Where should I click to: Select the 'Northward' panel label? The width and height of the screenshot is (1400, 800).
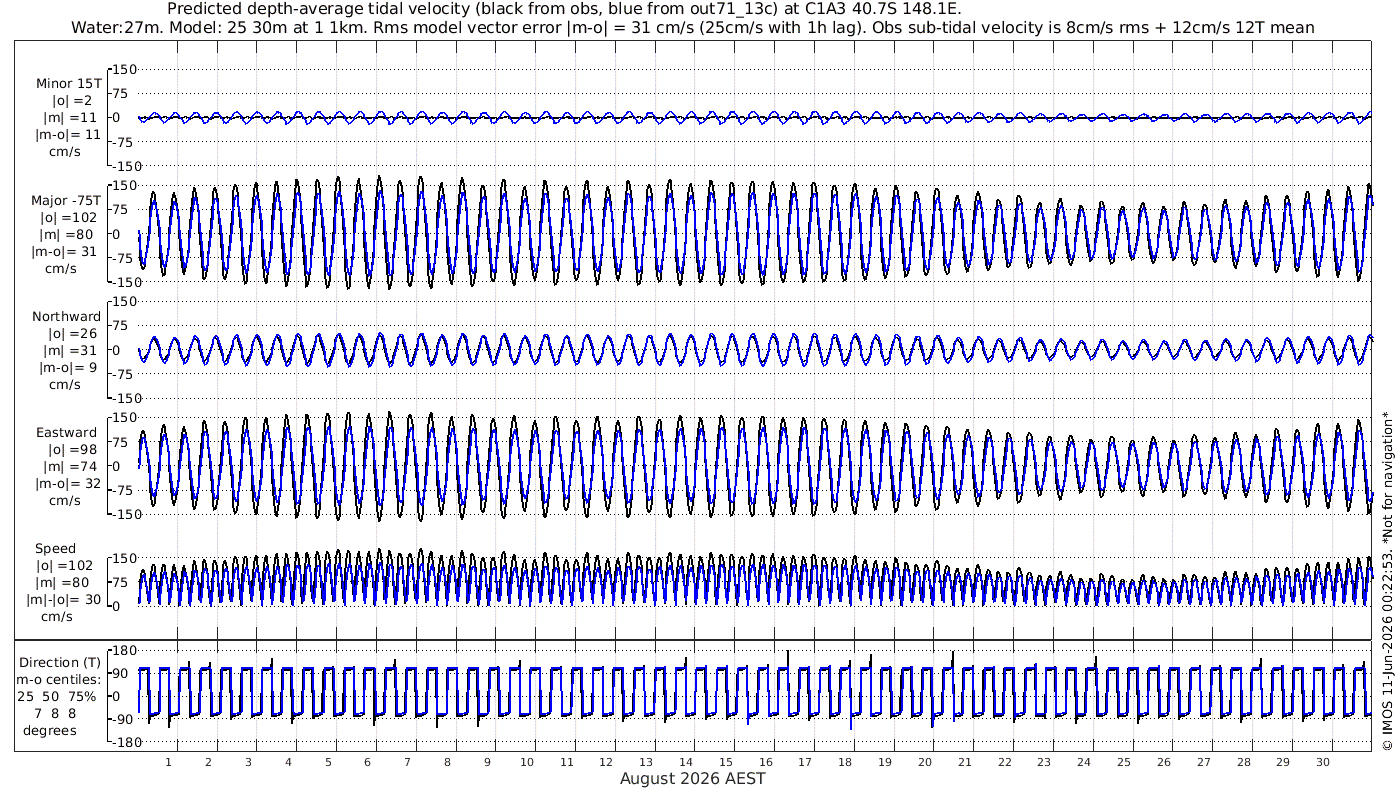pos(67,316)
